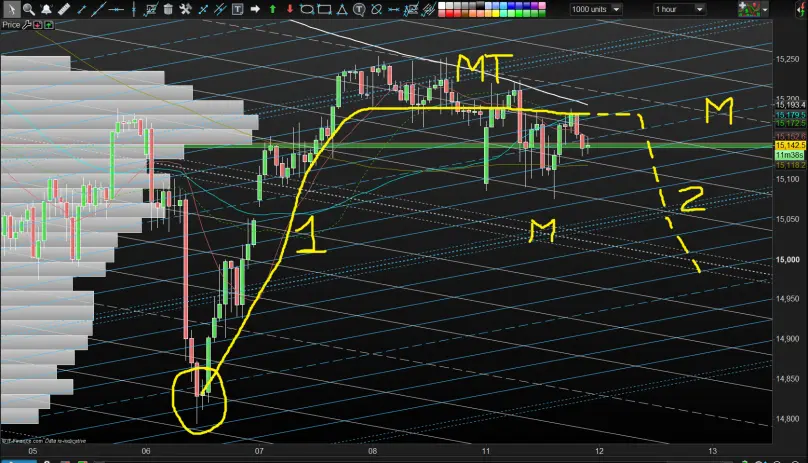Select the text box T tool
Viewport: 808px width, 463px height.
237,9
